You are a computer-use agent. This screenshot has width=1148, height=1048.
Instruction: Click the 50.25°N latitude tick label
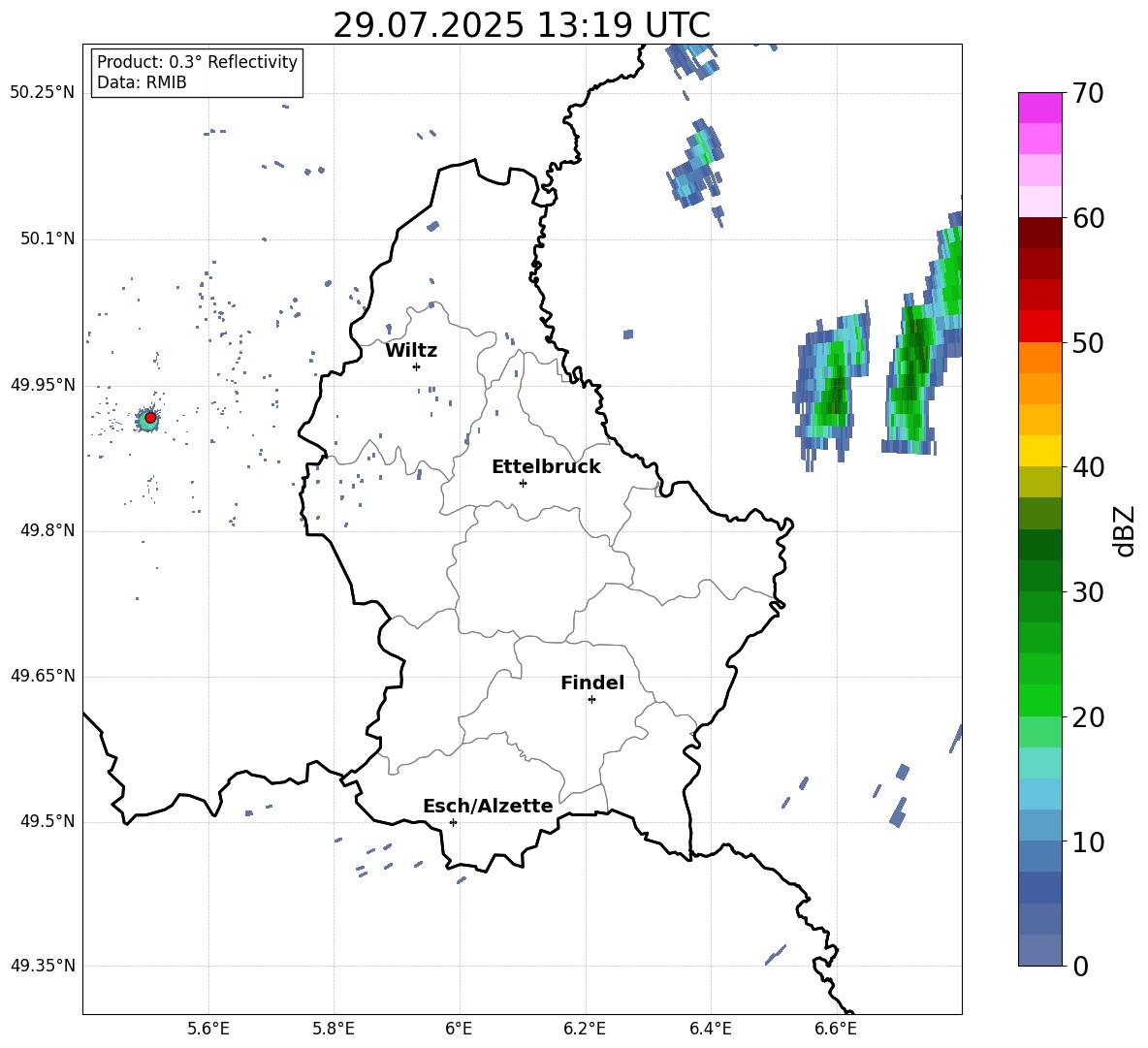(42, 93)
